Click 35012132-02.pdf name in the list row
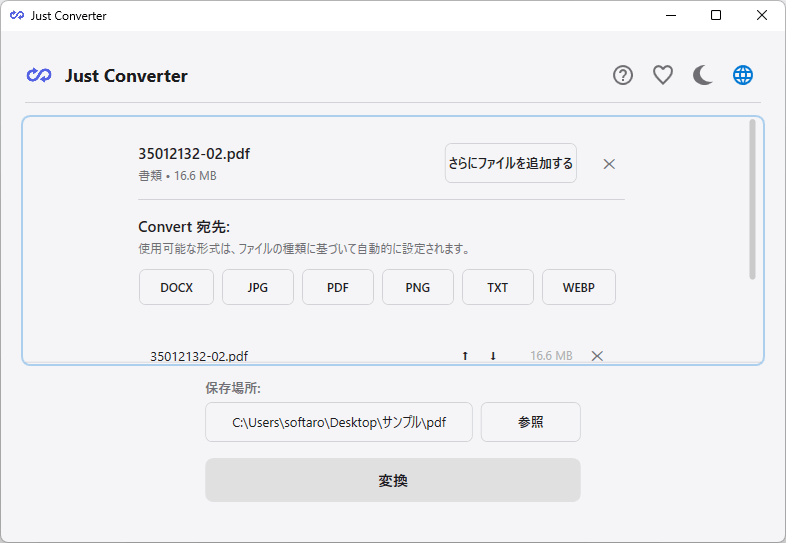The width and height of the screenshot is (786, 543). pyautogui.click(x=199, y=356)
